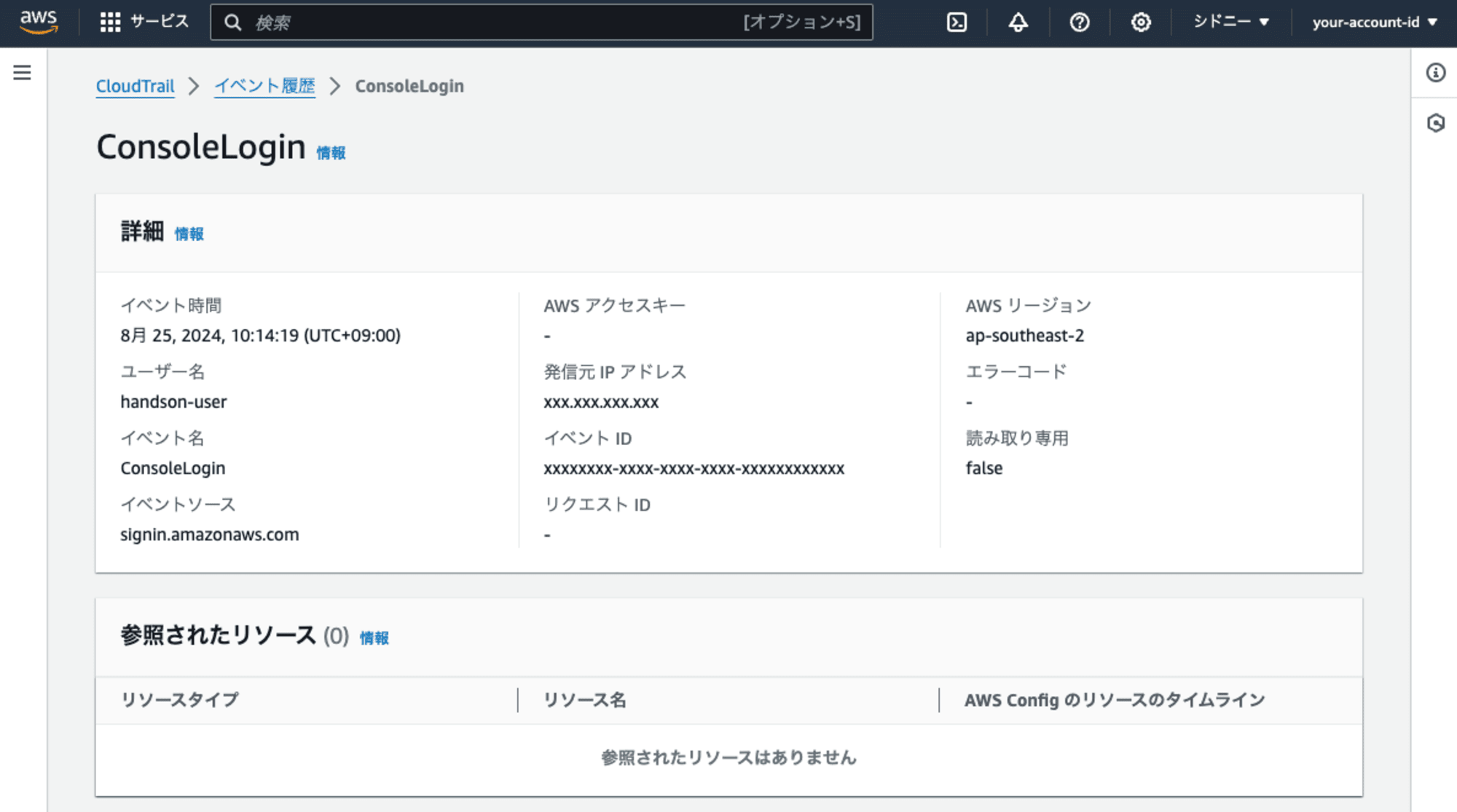The width and height of the screenshot is (1457, 812).
Task: Click the リソースタイプ column header
Action: pyautogui.click(x=180, y=700)
